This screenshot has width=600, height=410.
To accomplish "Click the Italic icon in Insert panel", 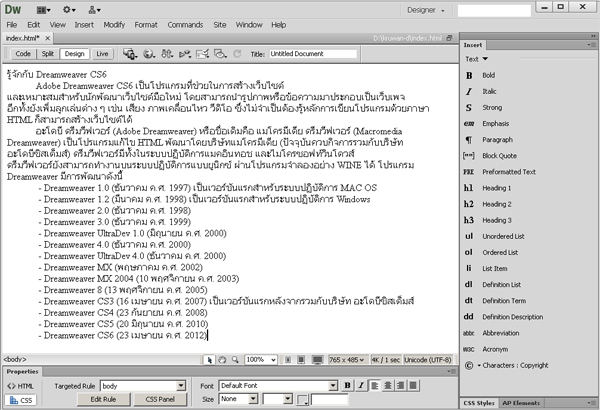I will 469,91.
